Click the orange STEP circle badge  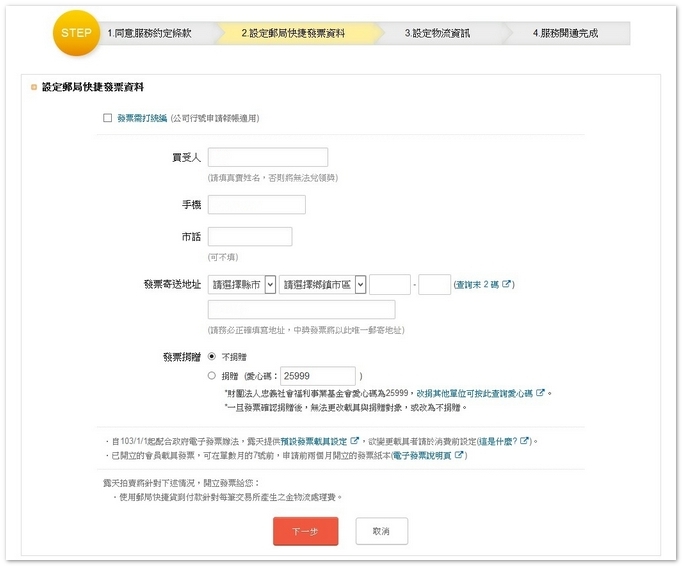click(x=76, y=33)
